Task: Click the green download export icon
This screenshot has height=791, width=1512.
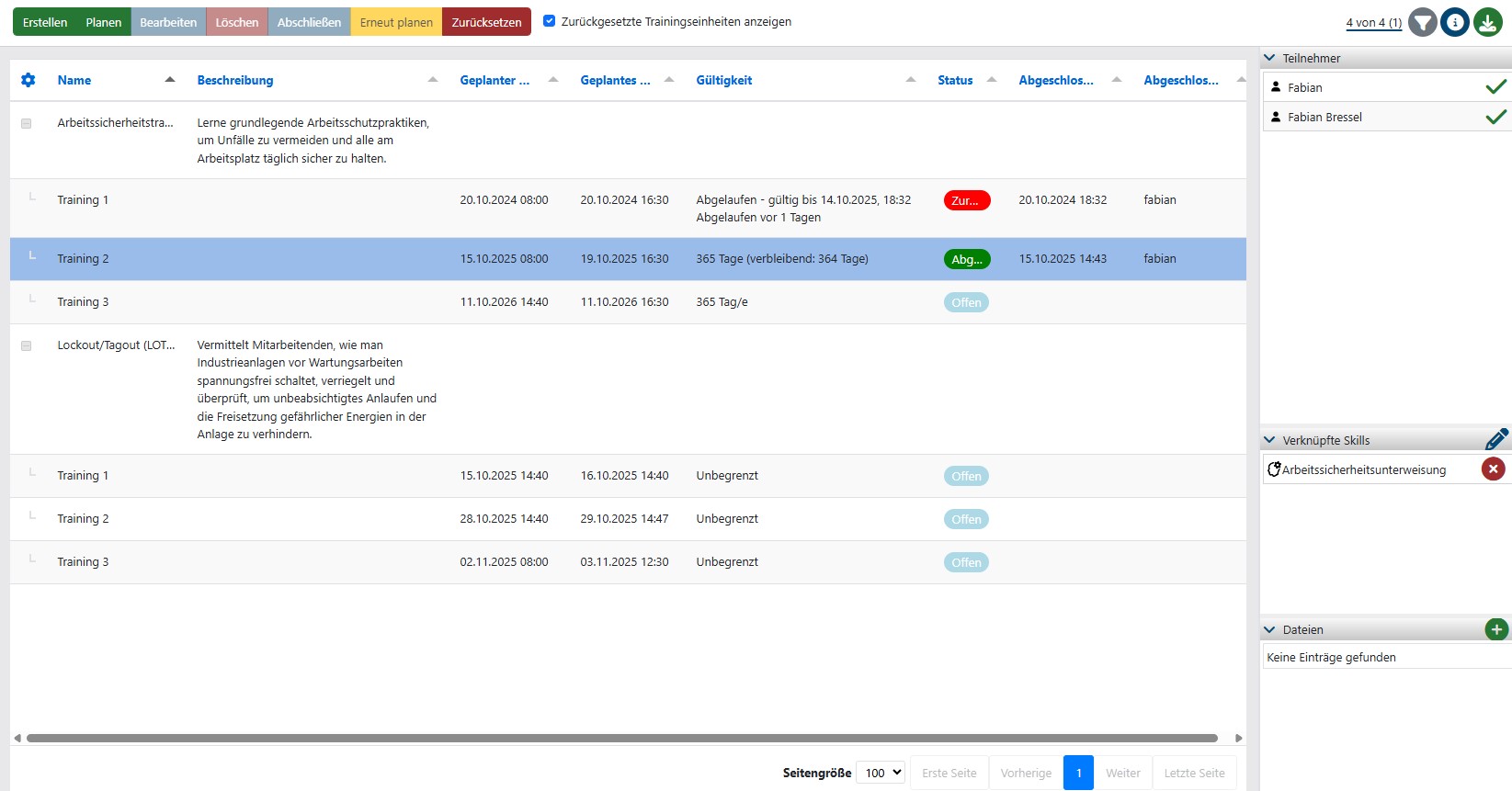Action: [1488, 22]
